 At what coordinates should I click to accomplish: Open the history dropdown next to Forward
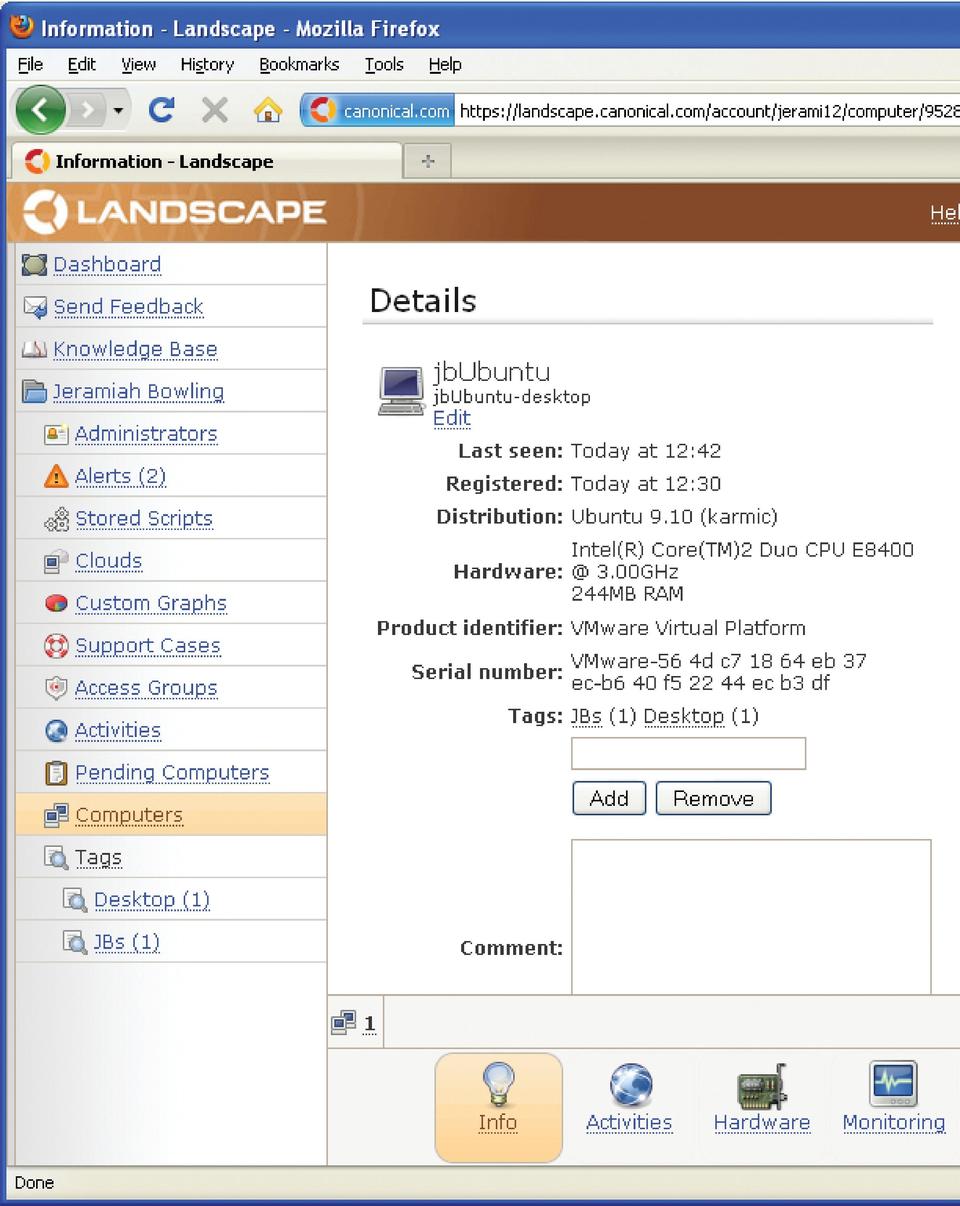[x=119, y=110]
